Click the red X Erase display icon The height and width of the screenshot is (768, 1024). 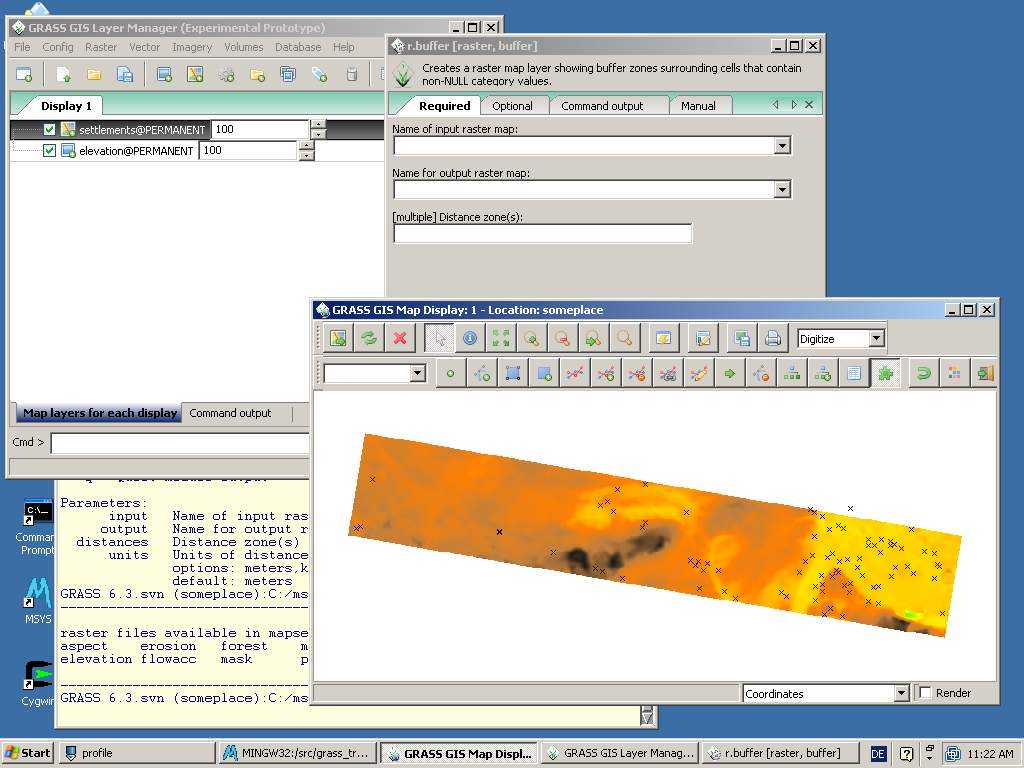pos(400,338)
